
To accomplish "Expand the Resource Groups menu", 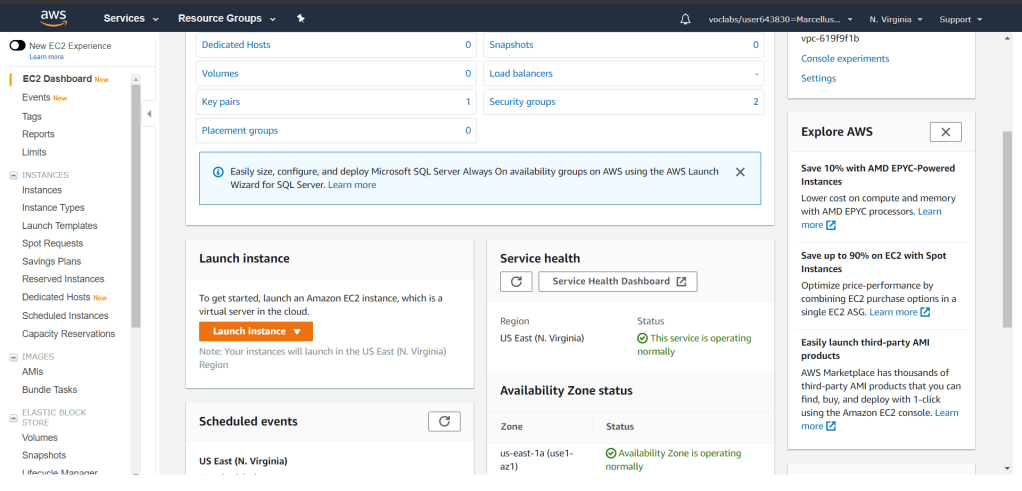I will [226, 19].
